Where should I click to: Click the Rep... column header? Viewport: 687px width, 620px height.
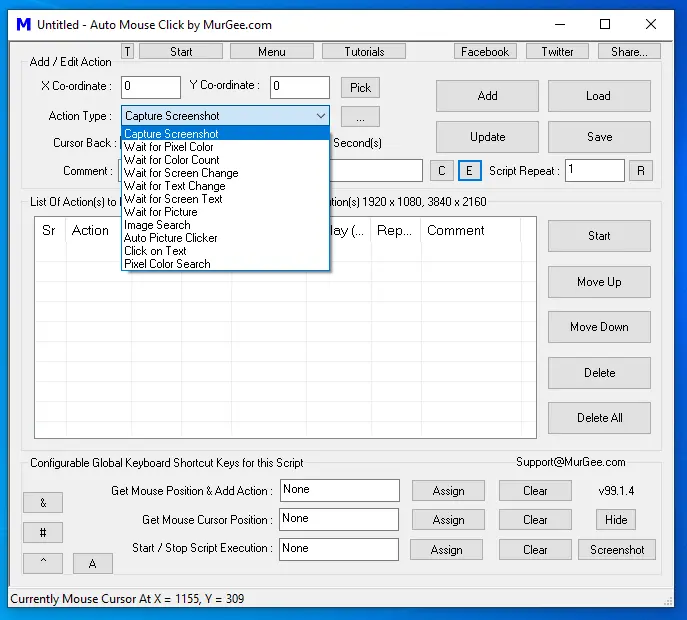pyautogui.click(x=396, y=230)
